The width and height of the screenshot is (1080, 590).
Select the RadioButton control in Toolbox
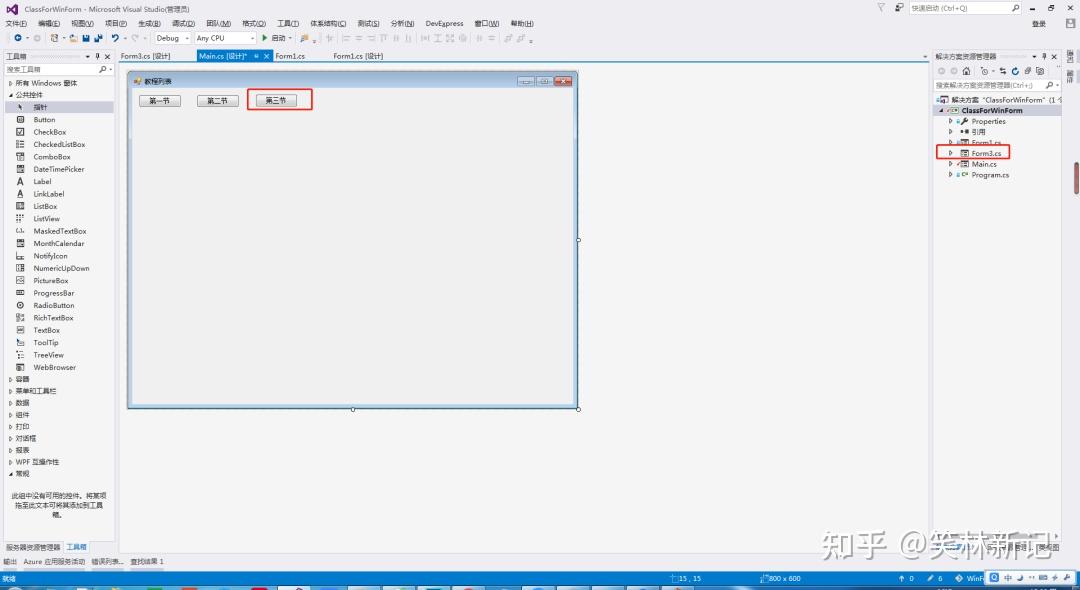pos(59,306)
